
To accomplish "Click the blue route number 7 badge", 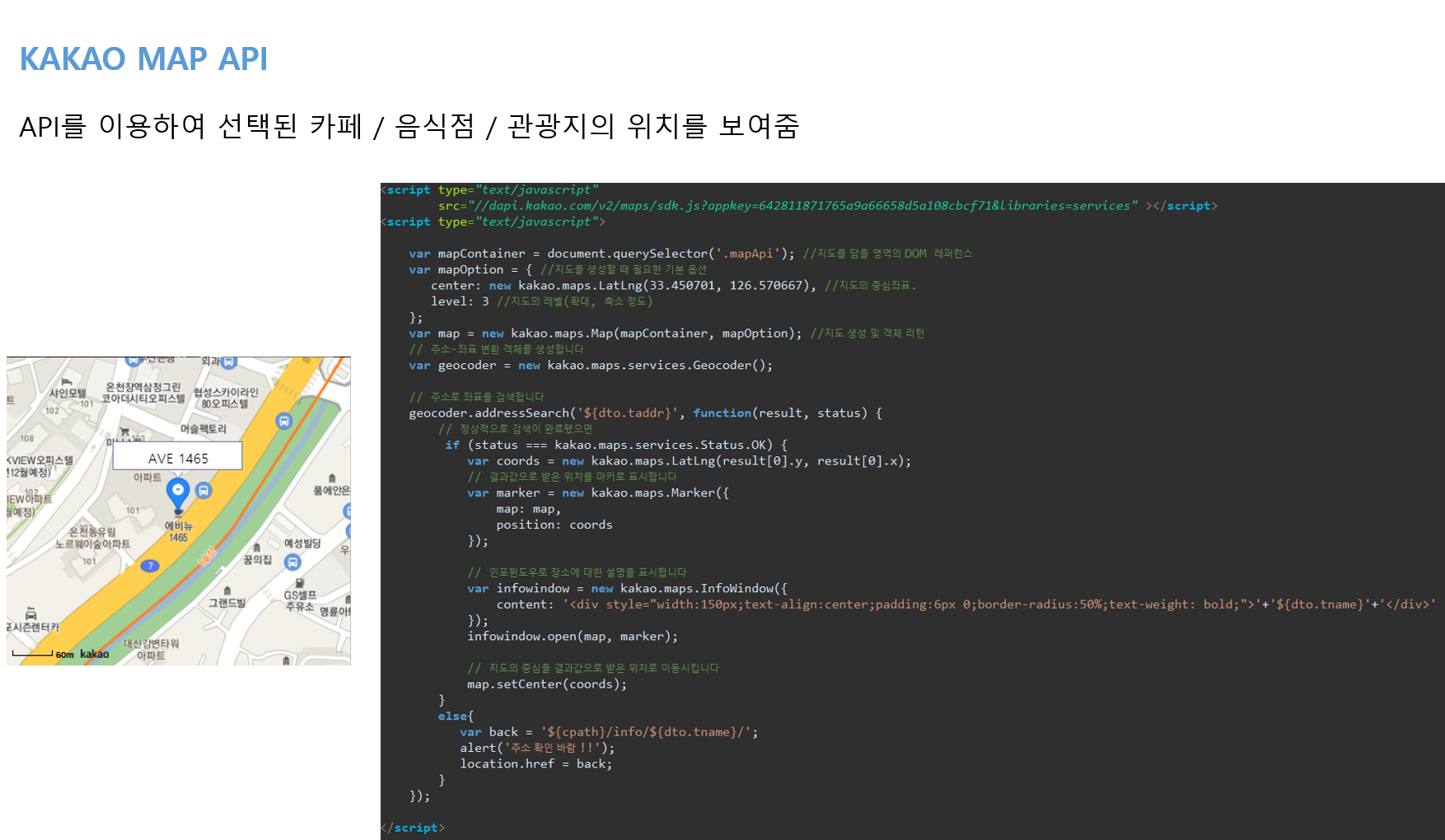I will point(151,566).
